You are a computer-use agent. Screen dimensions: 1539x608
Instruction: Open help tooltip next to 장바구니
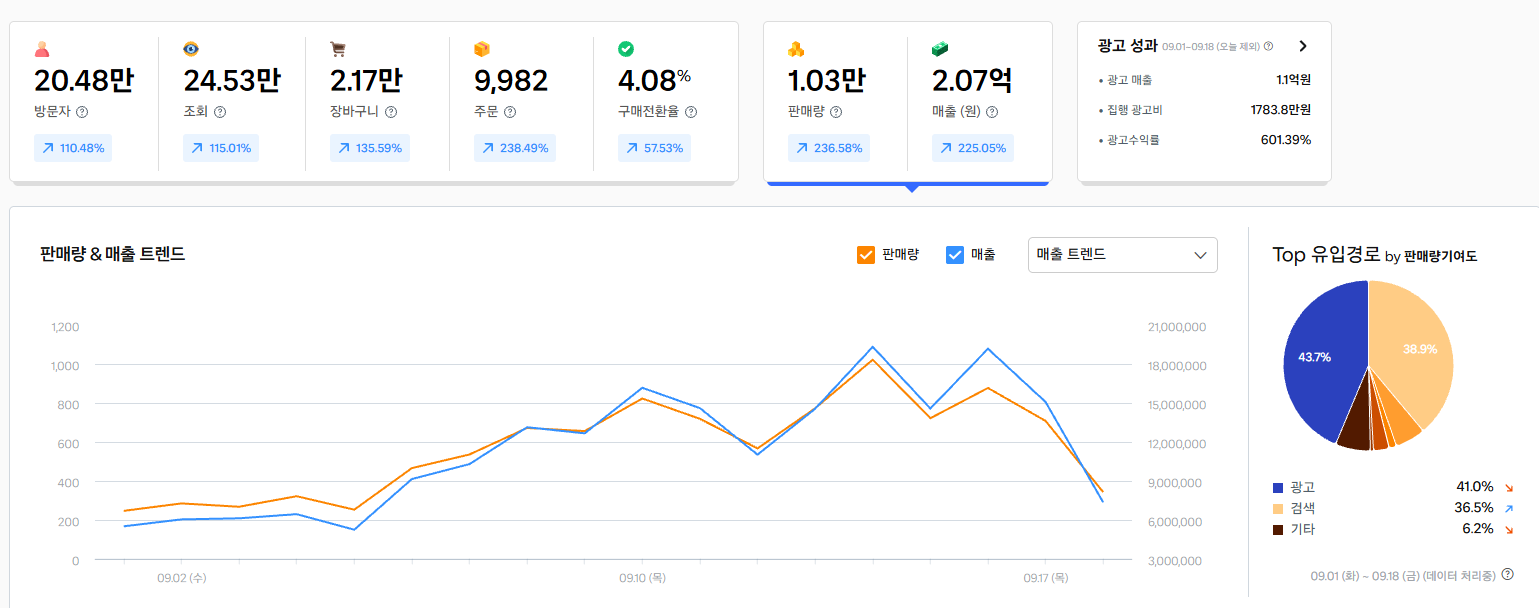(391, 112)
